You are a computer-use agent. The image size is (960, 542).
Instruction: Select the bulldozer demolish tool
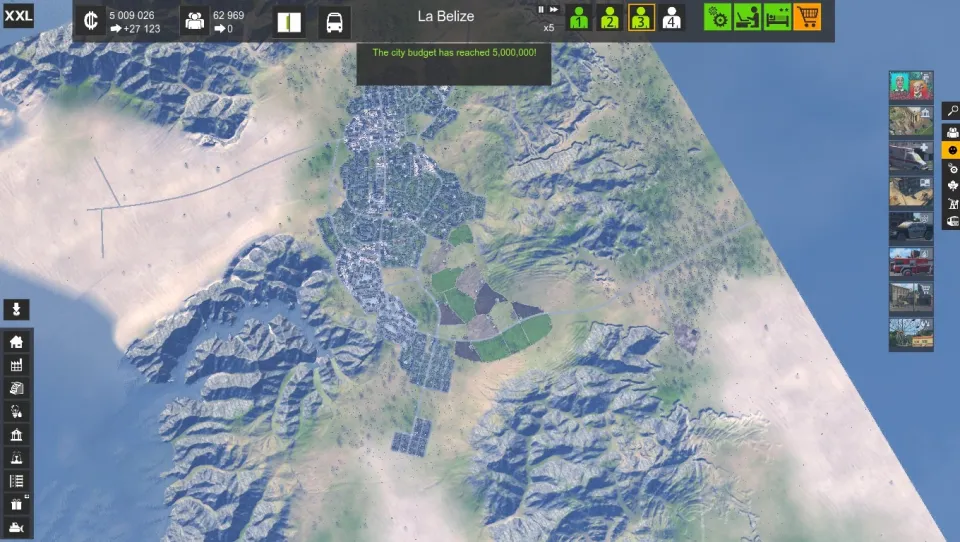(x=17, y=528)
